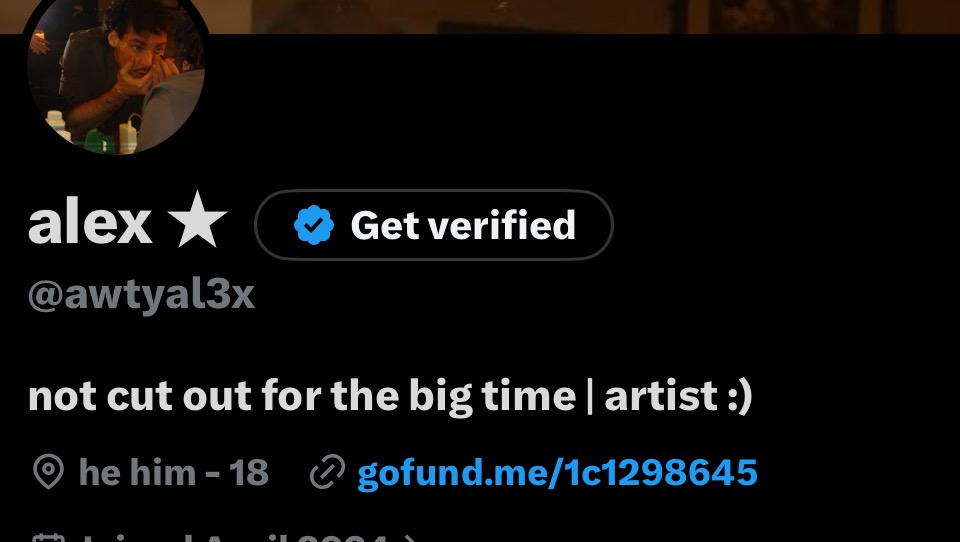Screen dimensions: 960x542
Task: Click the blue verified checkmark badge
Action: [313, 225]
